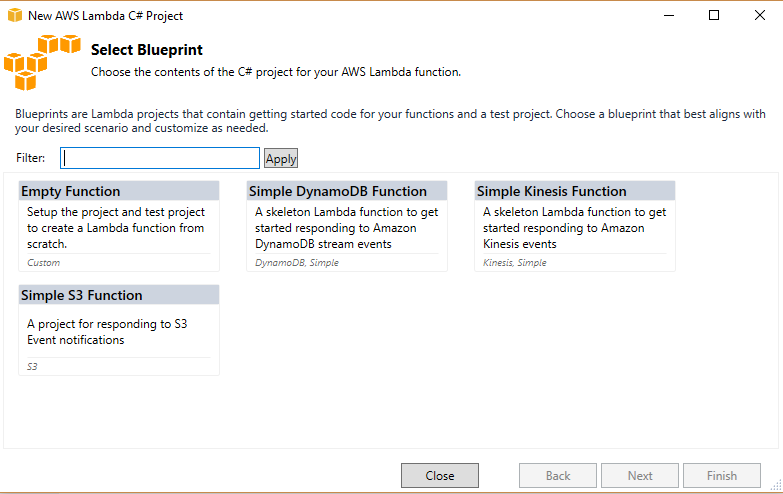
Task: Proceed with the Next button
Action: 640,476
